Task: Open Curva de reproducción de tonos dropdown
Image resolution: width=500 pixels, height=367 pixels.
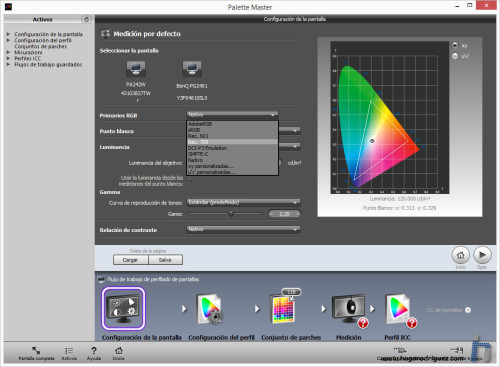Action: (243, 202)
